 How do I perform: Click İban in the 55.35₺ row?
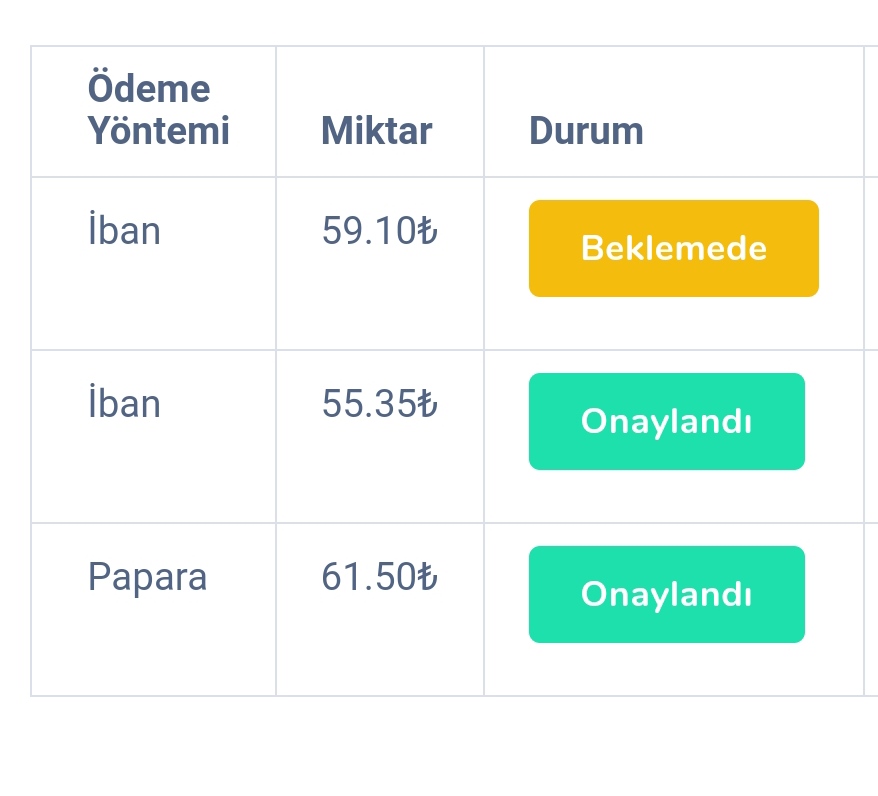tap(124, 401)
